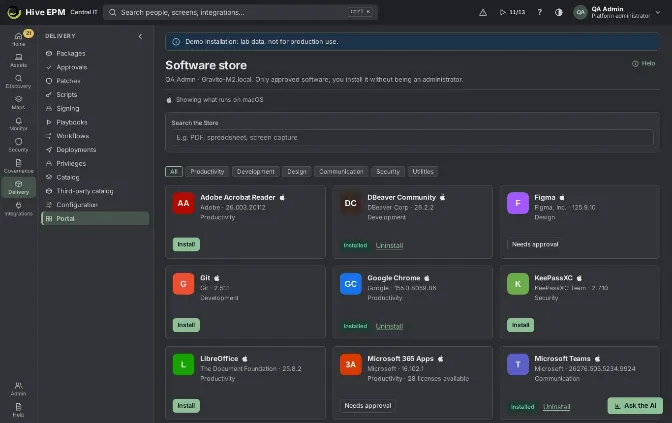This screenshot has height=423, width=672.
Task: Click the KeePassXC K app icon
Action: (518, 284)
